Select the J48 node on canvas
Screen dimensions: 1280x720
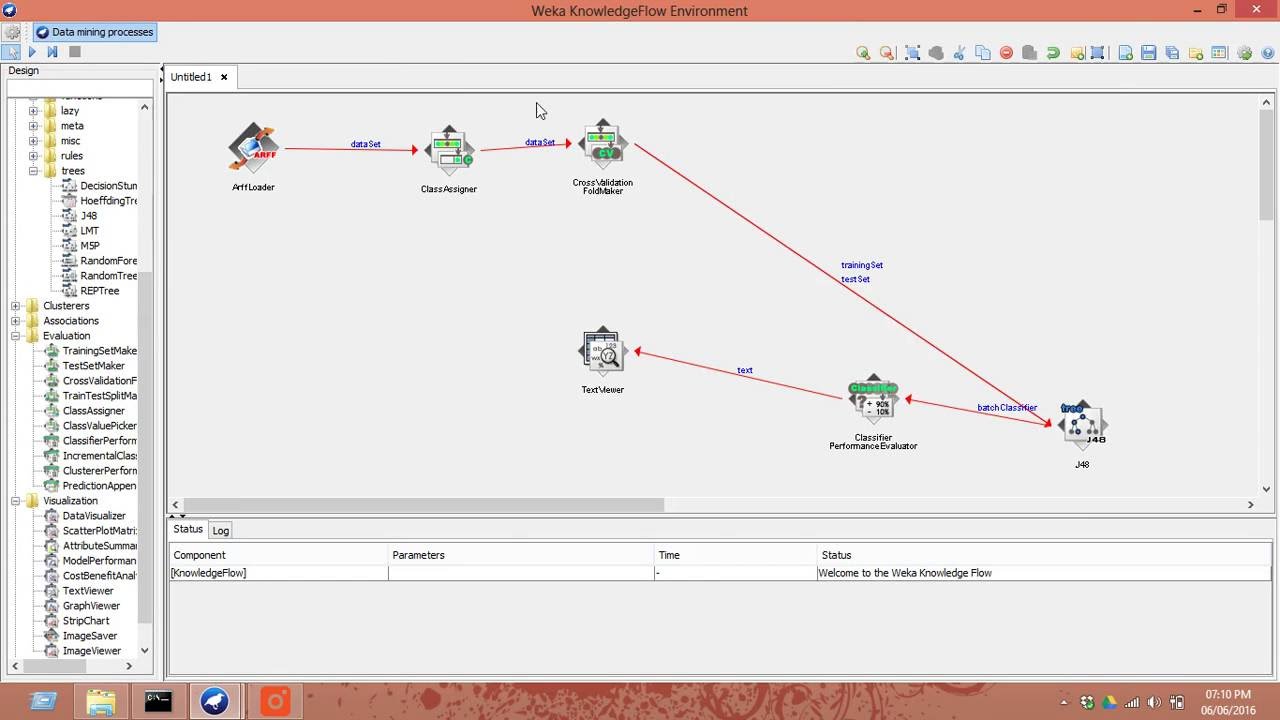tap(1082, 427)
